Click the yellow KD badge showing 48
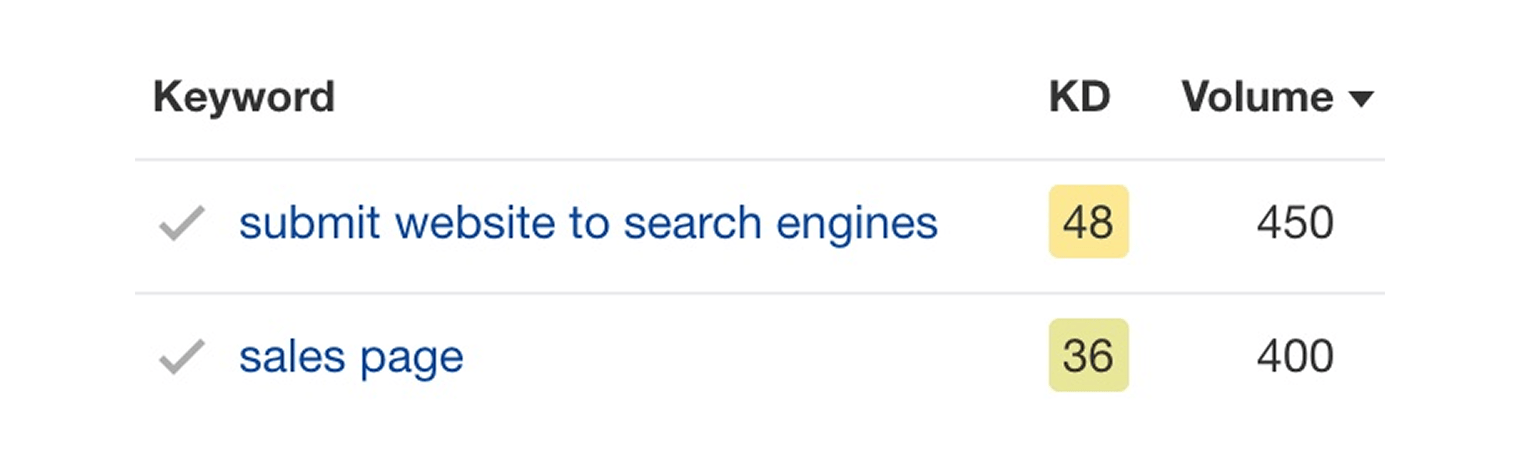 pyautogui.click(x=1088, y=222)
